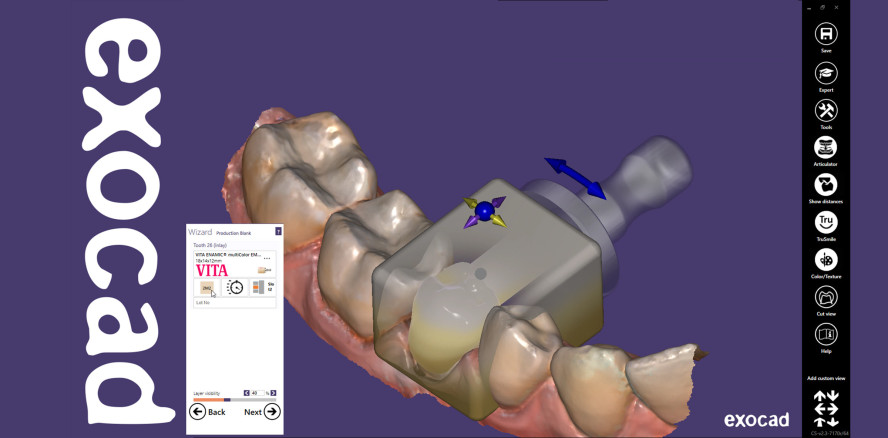The height and width of the screenshot is (438, 888).
Task: Click Next to continue the wizard
Action: [262, 411]
